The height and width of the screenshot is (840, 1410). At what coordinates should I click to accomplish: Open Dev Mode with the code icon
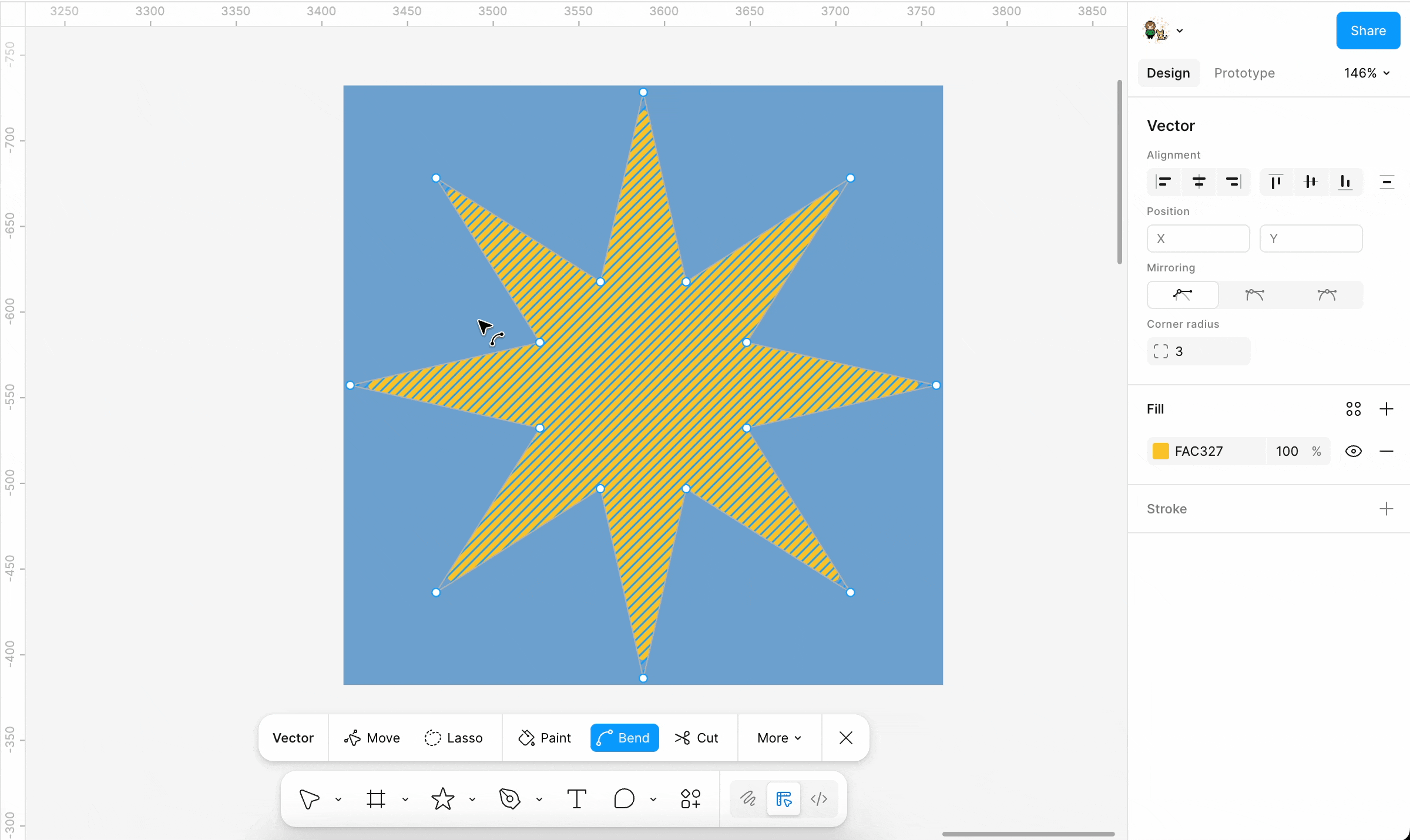point(819,798)
